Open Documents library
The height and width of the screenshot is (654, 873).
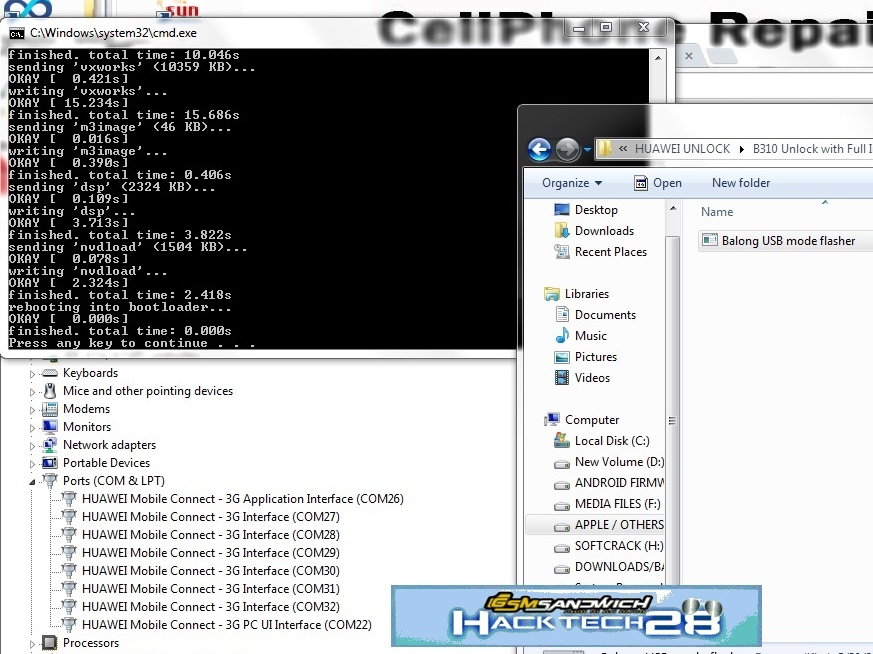pyautogui.click(x=595, y=314)
